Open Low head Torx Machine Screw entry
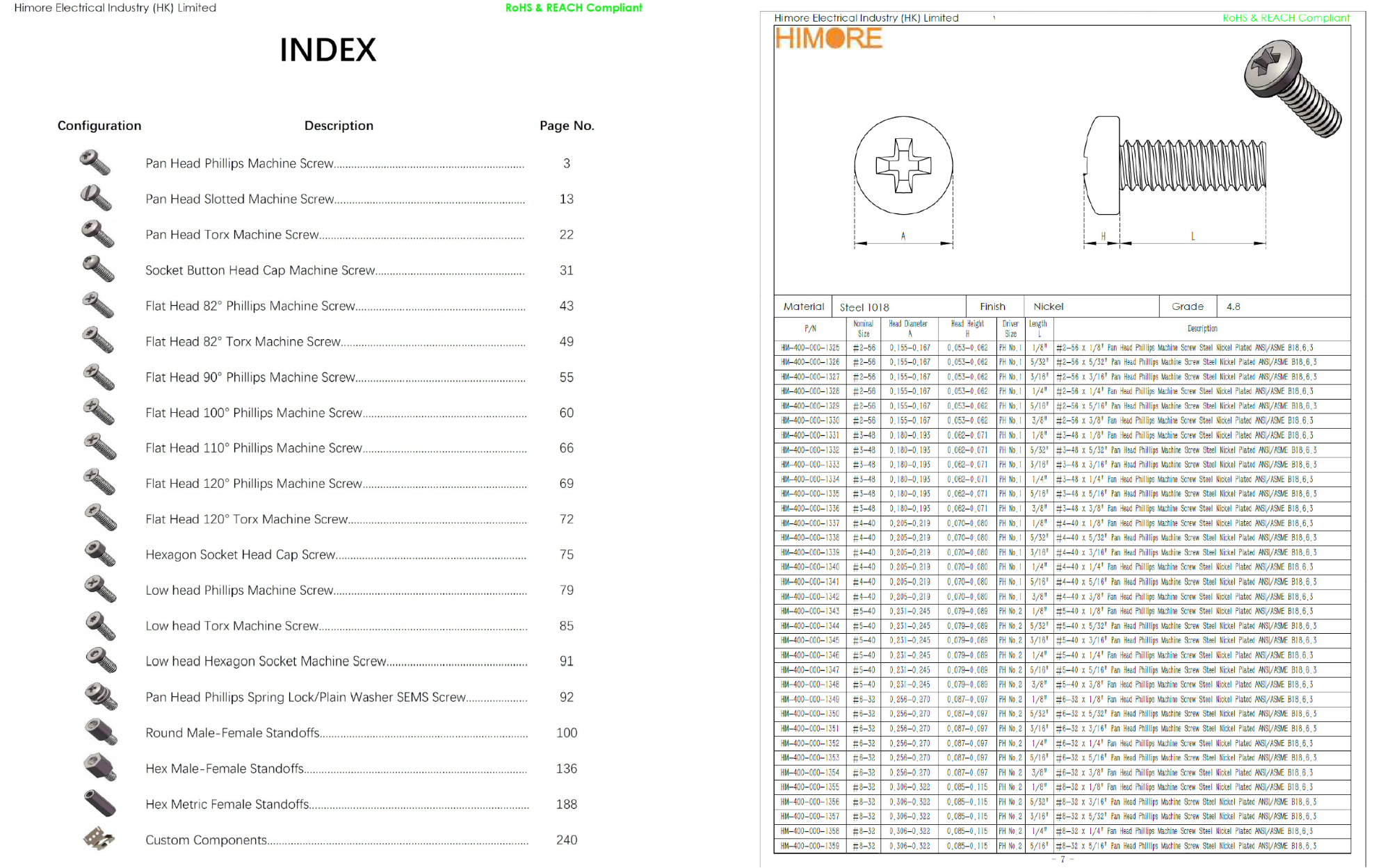 pyautogui.click(x=232, y=626)
